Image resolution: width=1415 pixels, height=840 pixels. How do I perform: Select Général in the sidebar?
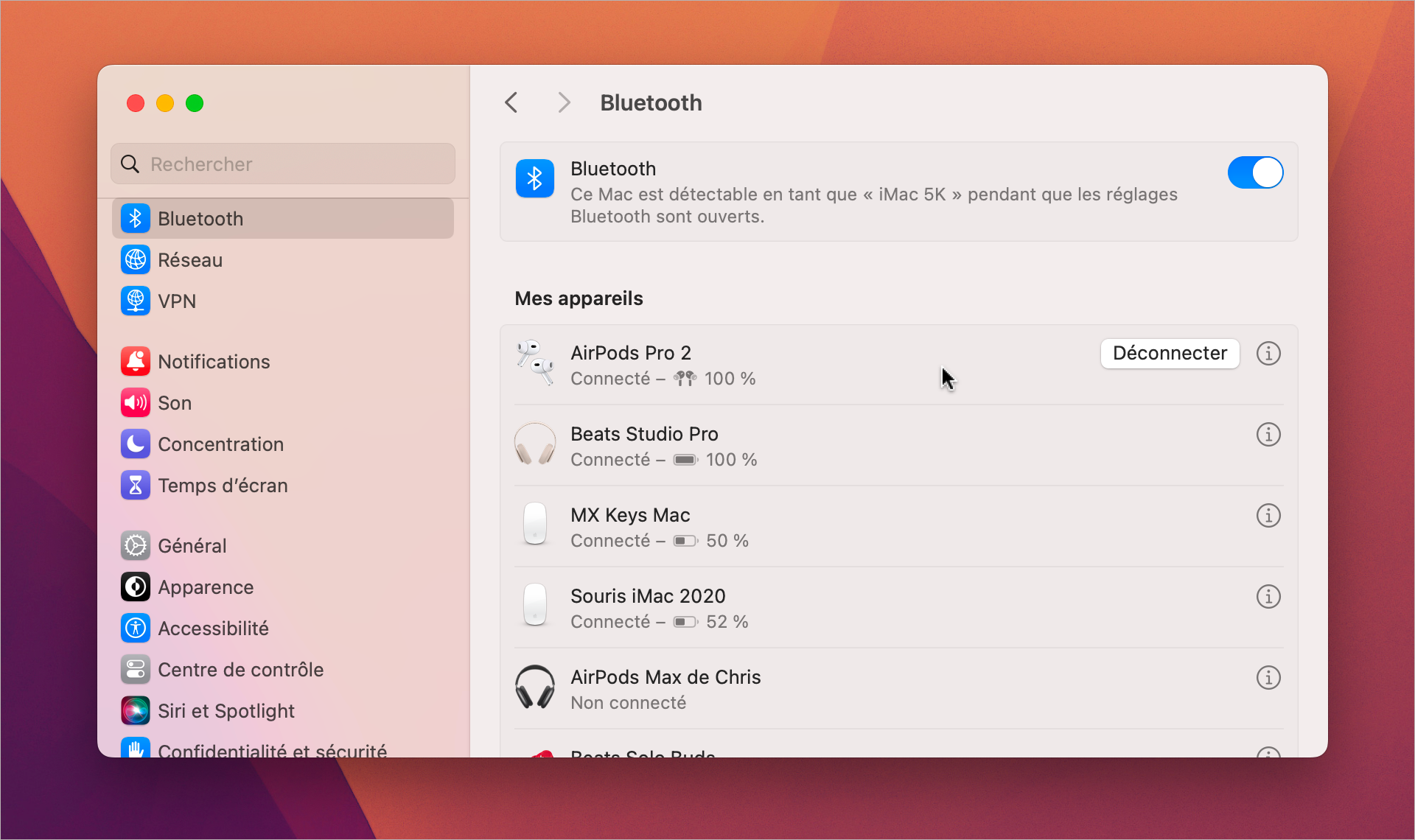pos(192,546)
